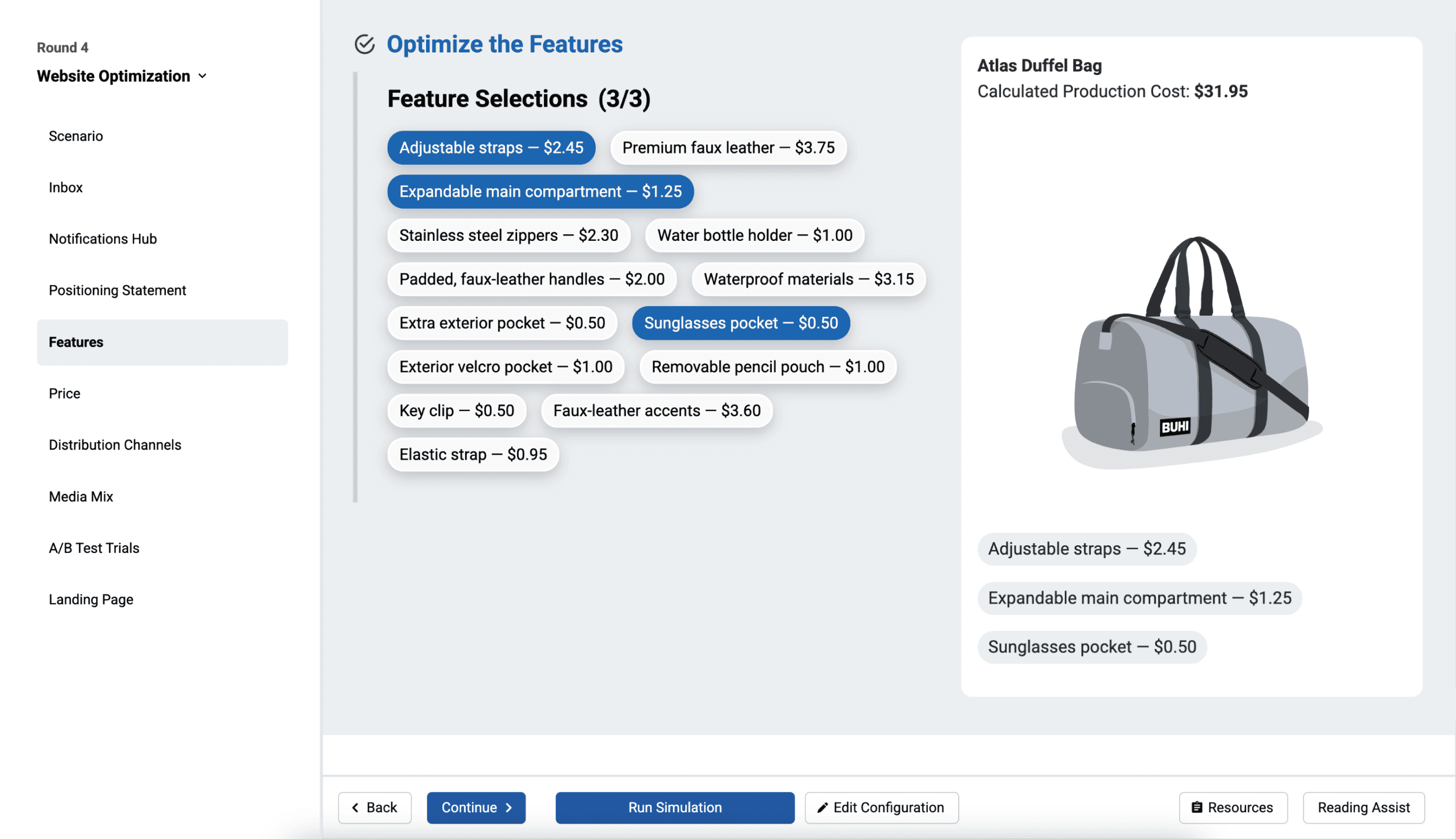The height and width of the screenshot is (839, 1456).
Task: Deselect Expandable main compartment chip
Action: (540, 192)
